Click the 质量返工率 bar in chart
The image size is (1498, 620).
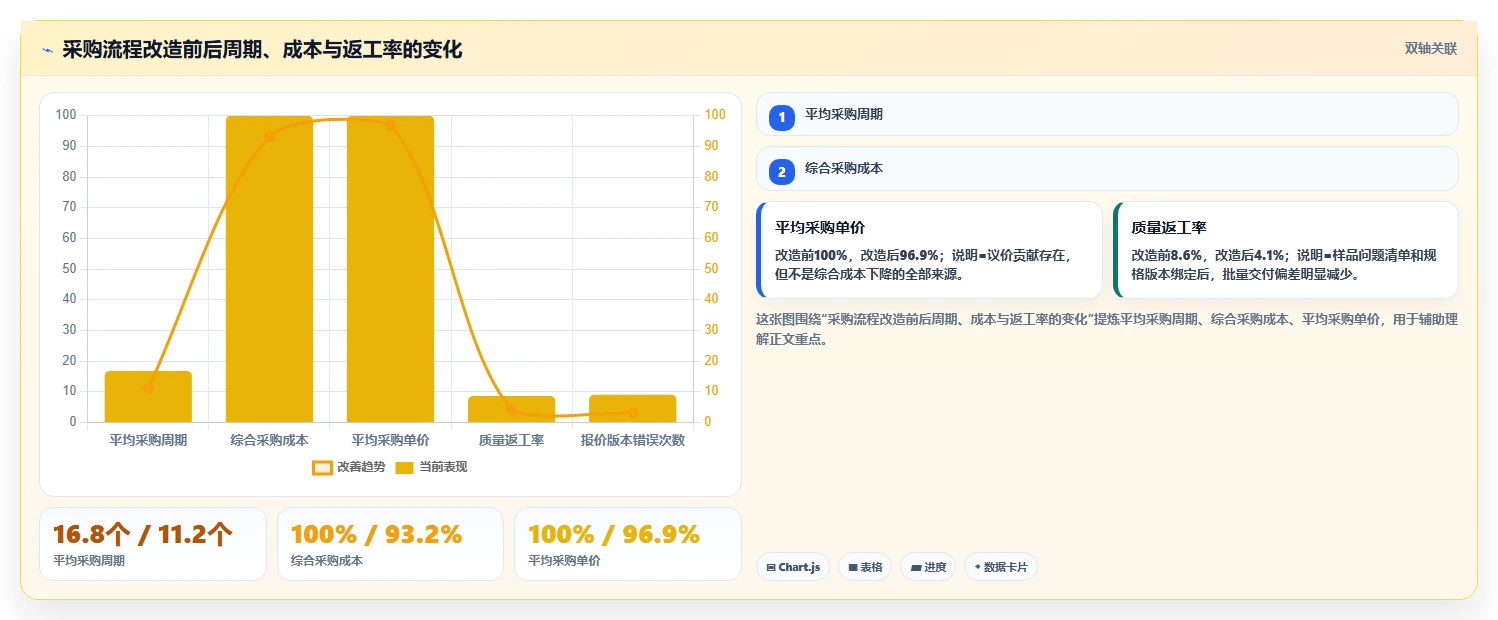tap(511, 409)
